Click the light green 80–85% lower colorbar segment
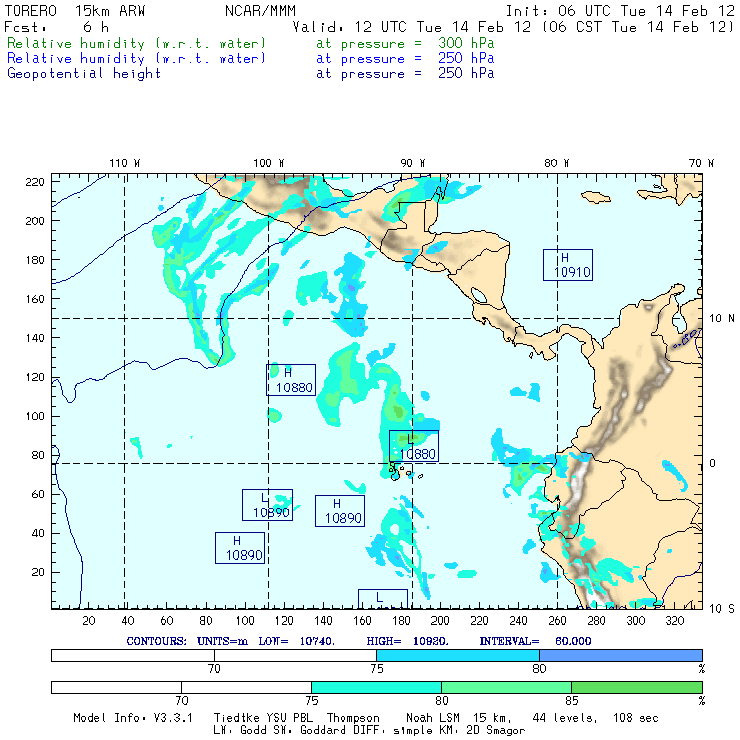The width and height of the screenshot is (740, 740). click(506, 688)
